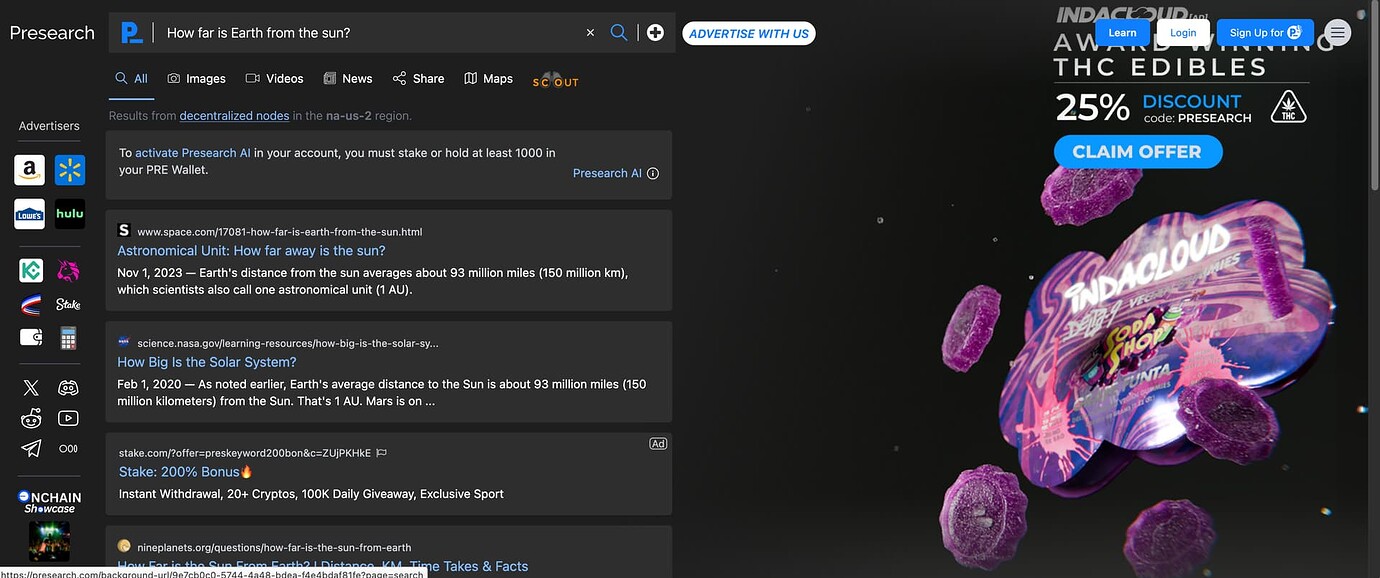Click the YouTube social icon
The width and height of the screenshot is (1380, 578).
pos(68,419)
